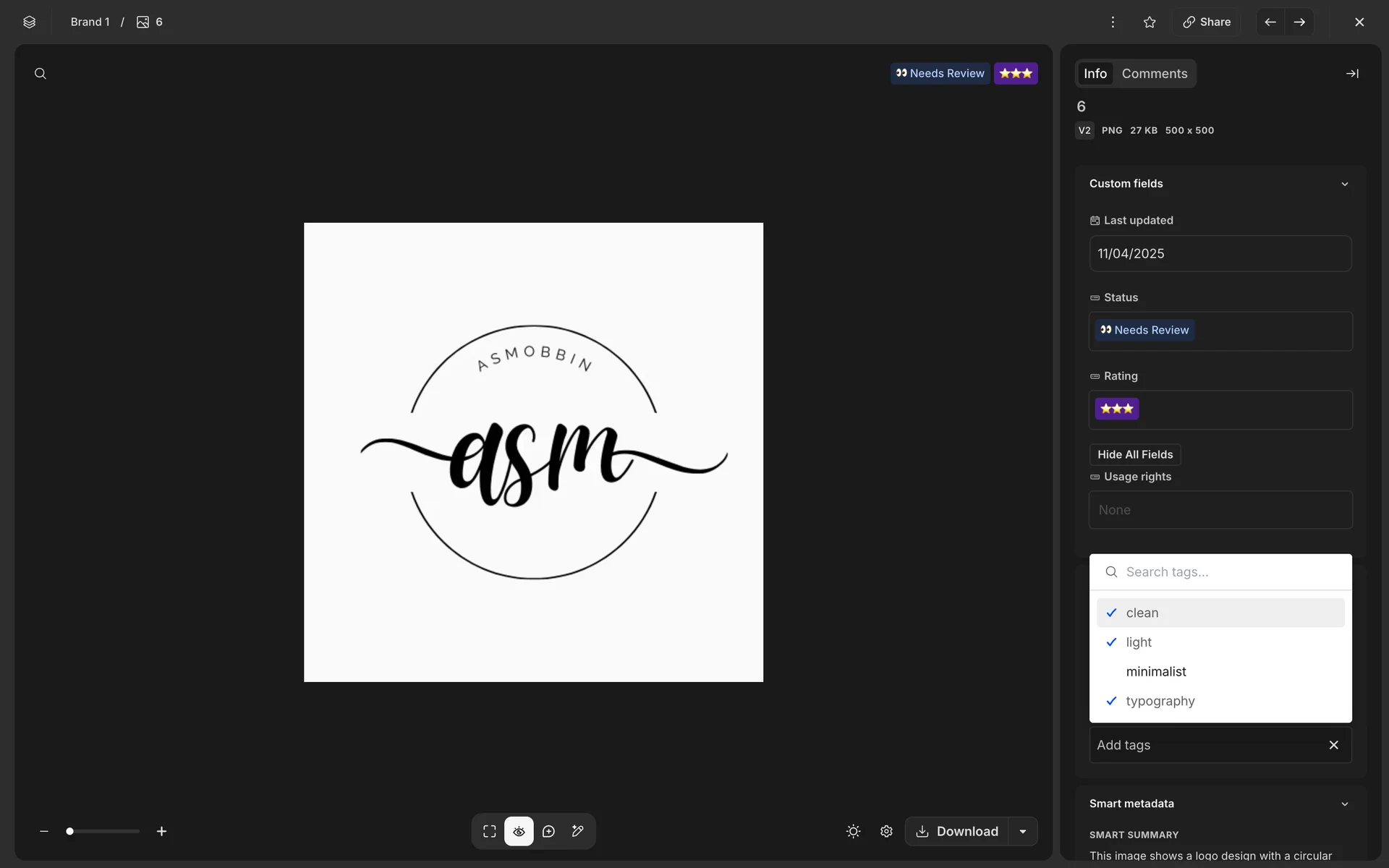Collapse the Custom fields section
Image resolution: width=1389 pixels, height=868 pixels.
point(1344,184)
